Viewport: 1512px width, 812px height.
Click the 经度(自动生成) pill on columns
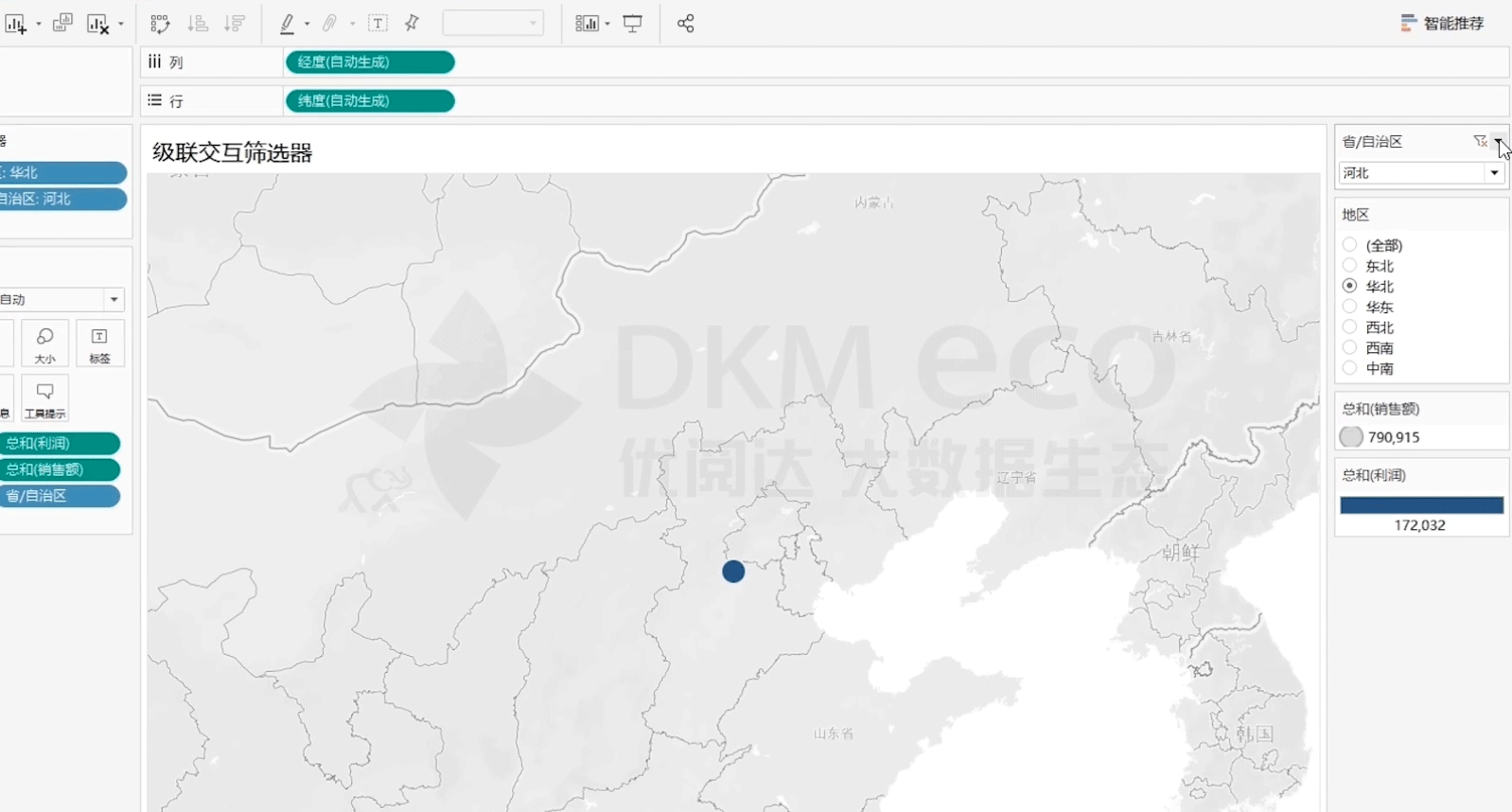369,62
